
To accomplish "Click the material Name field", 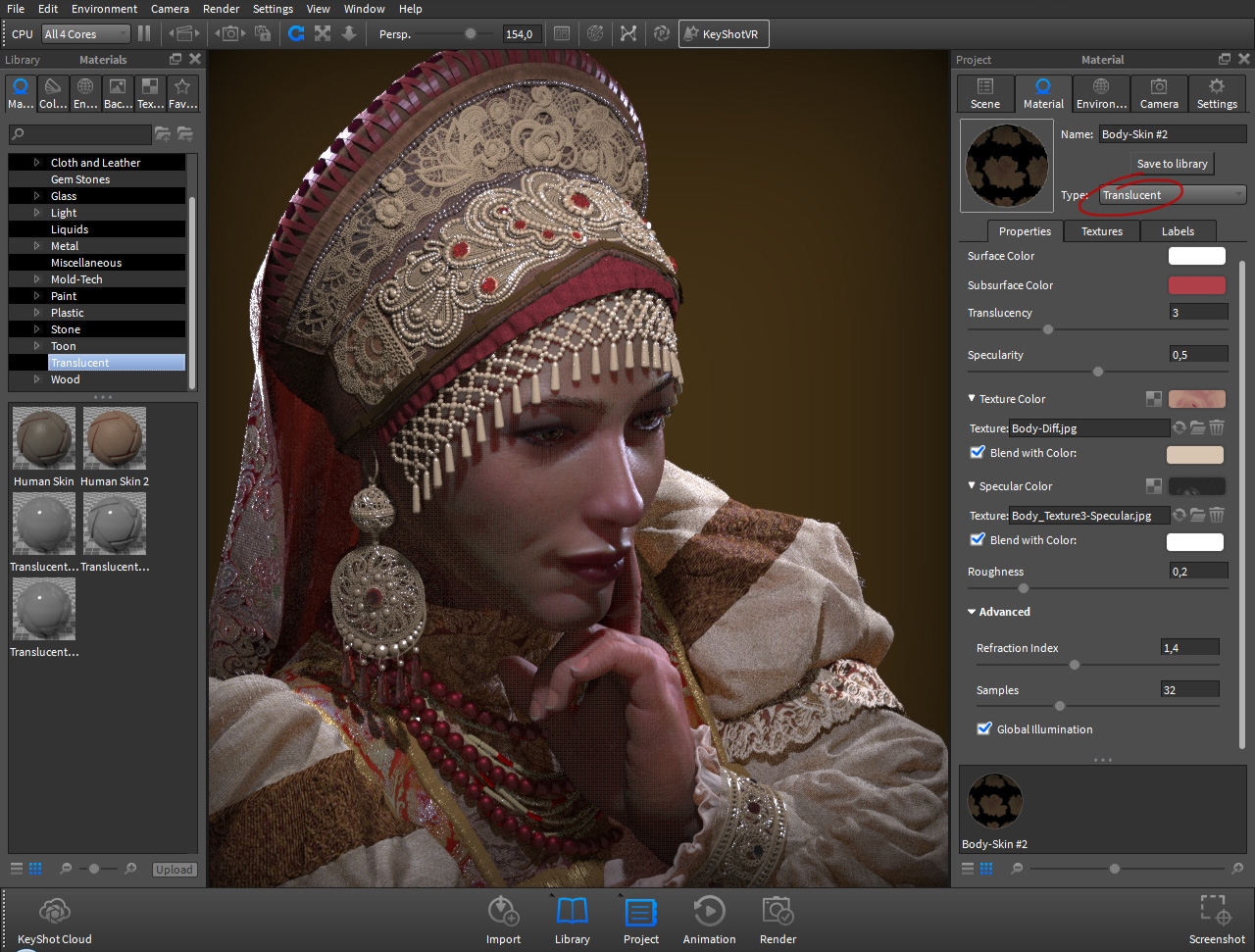I will coord(1172,134).
